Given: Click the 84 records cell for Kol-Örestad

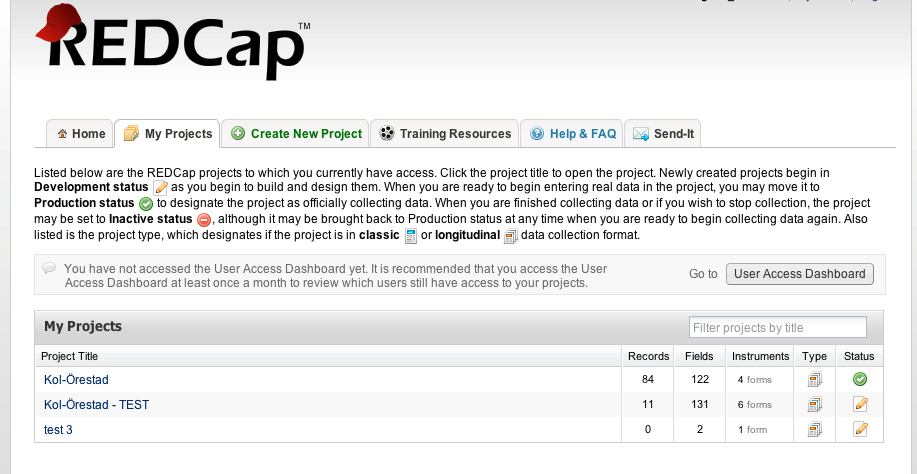Looking at the screenshot, I should (647, 380).
